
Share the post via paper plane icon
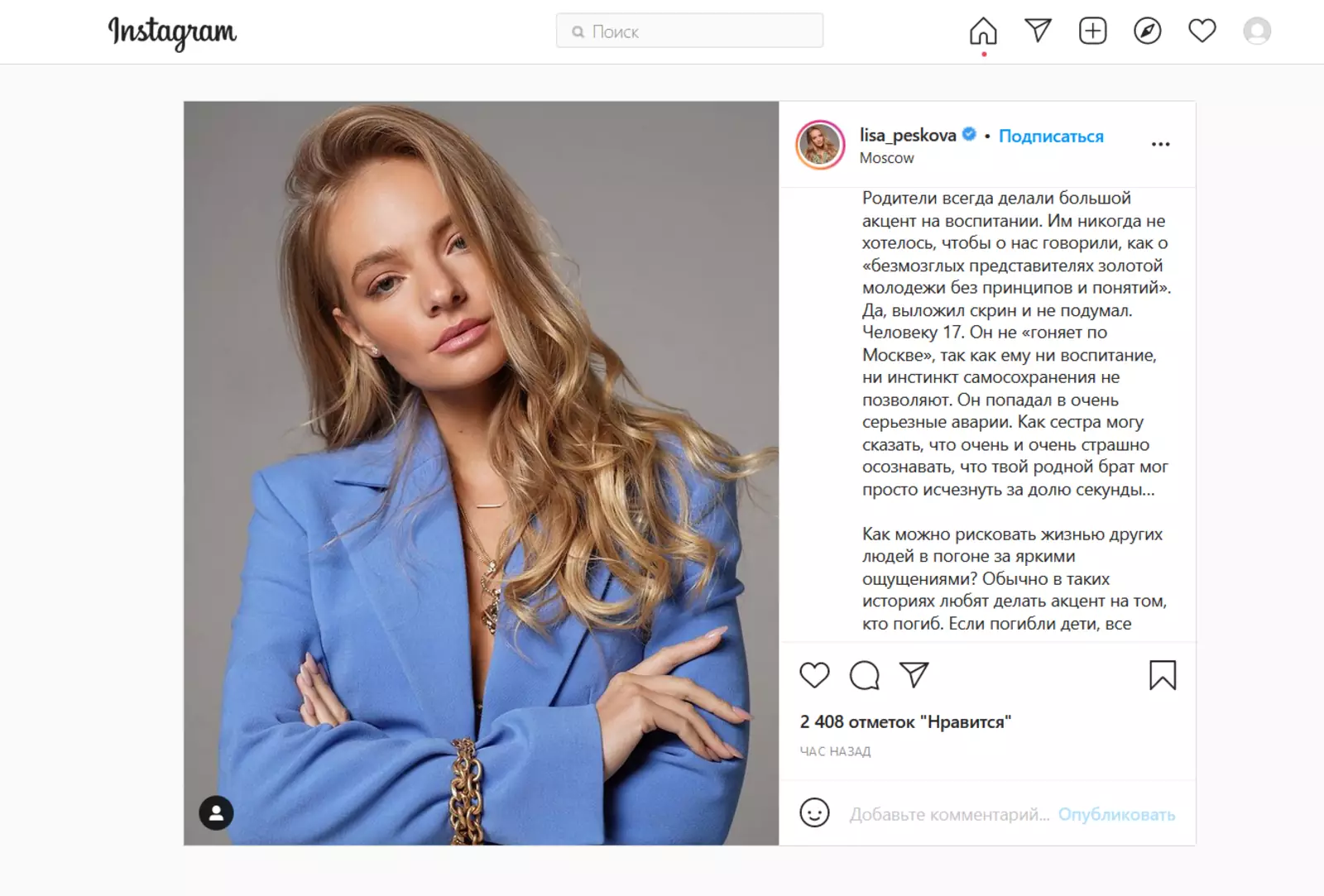[914, 675]
